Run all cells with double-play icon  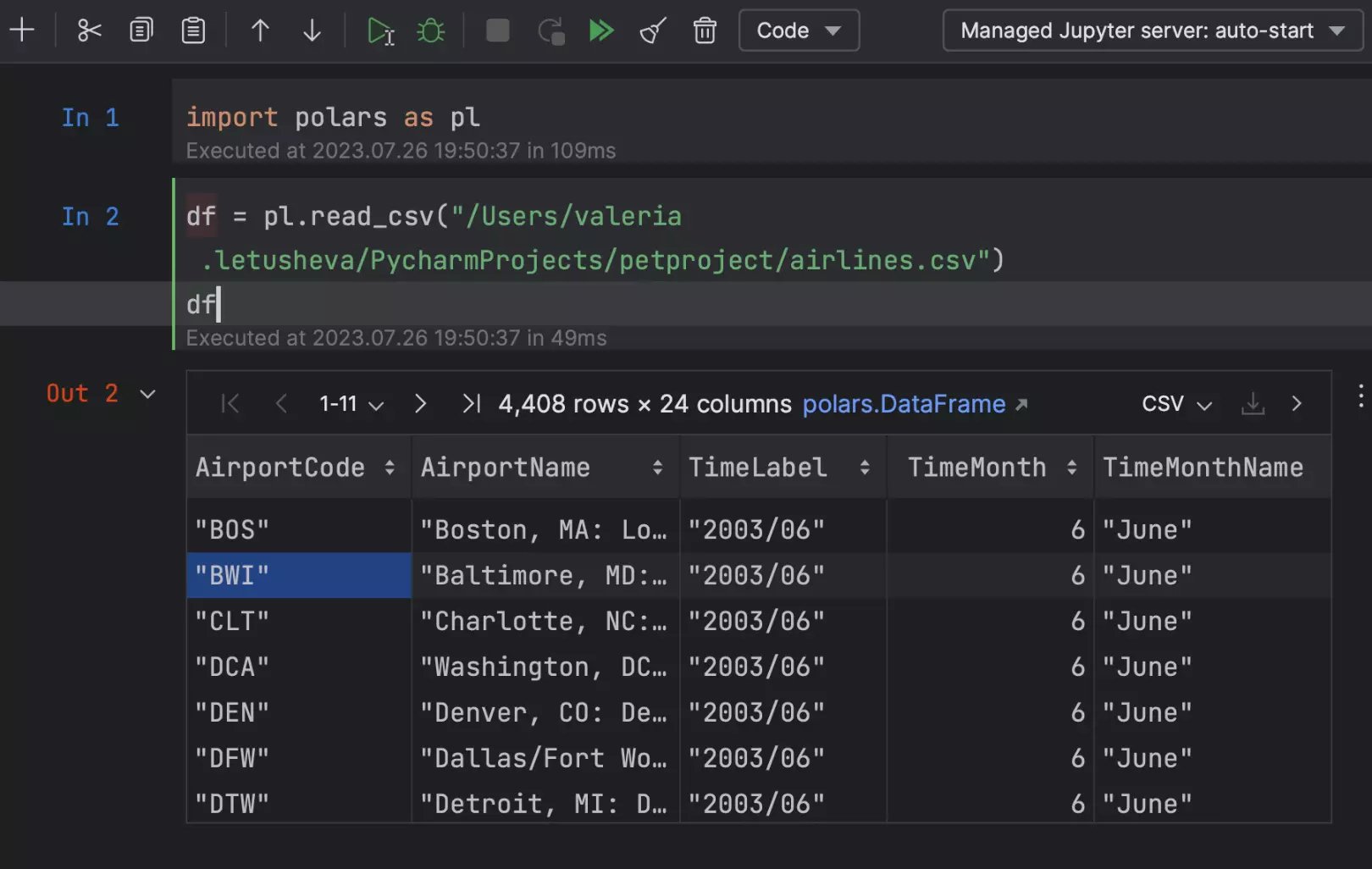(x=600, y=30)
